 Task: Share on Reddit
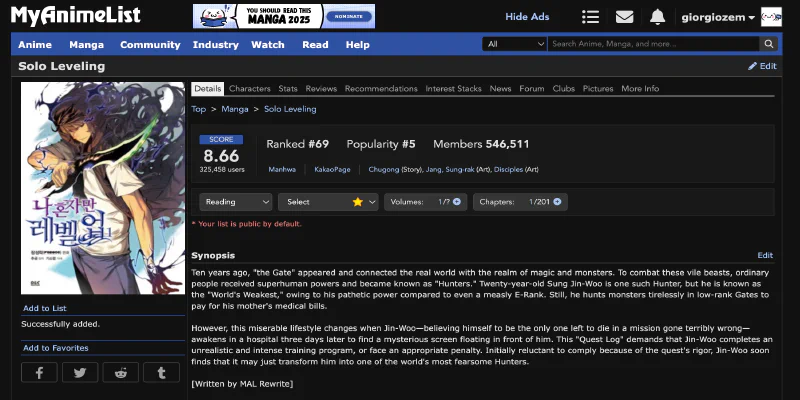[121, 372]
